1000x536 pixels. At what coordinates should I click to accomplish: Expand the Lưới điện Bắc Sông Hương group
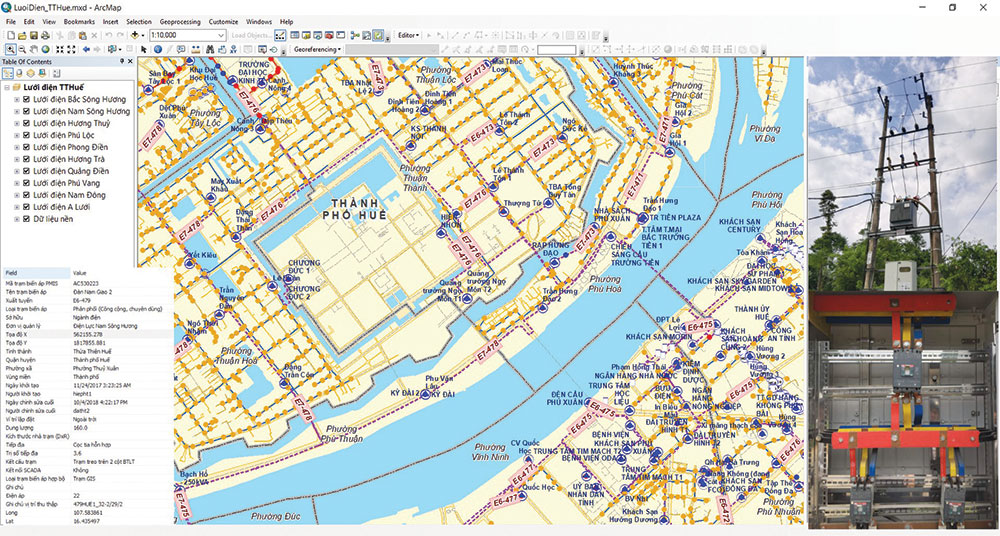(x=17, y=100)
